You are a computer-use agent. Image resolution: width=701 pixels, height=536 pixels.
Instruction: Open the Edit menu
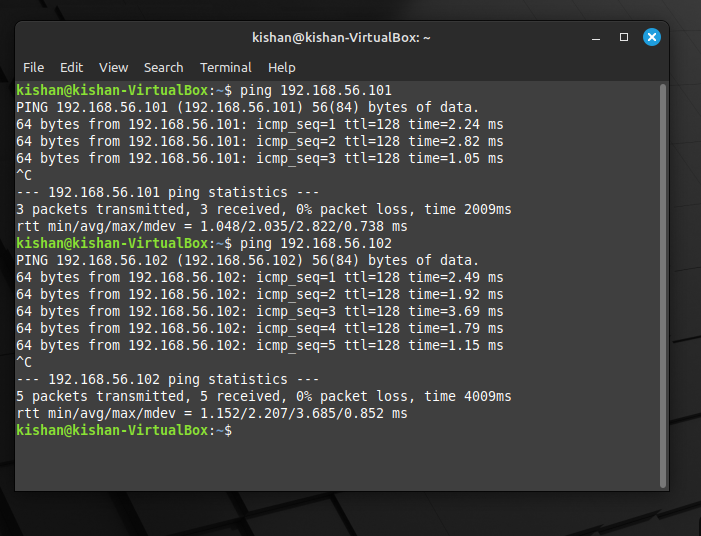(72, 68)
